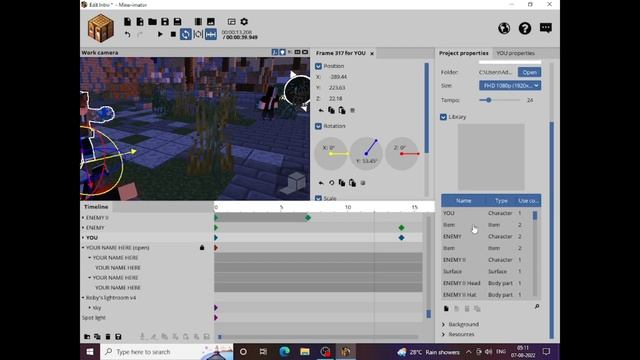Click the Save project icon
The image size is (640, 360).
point(165,22)
